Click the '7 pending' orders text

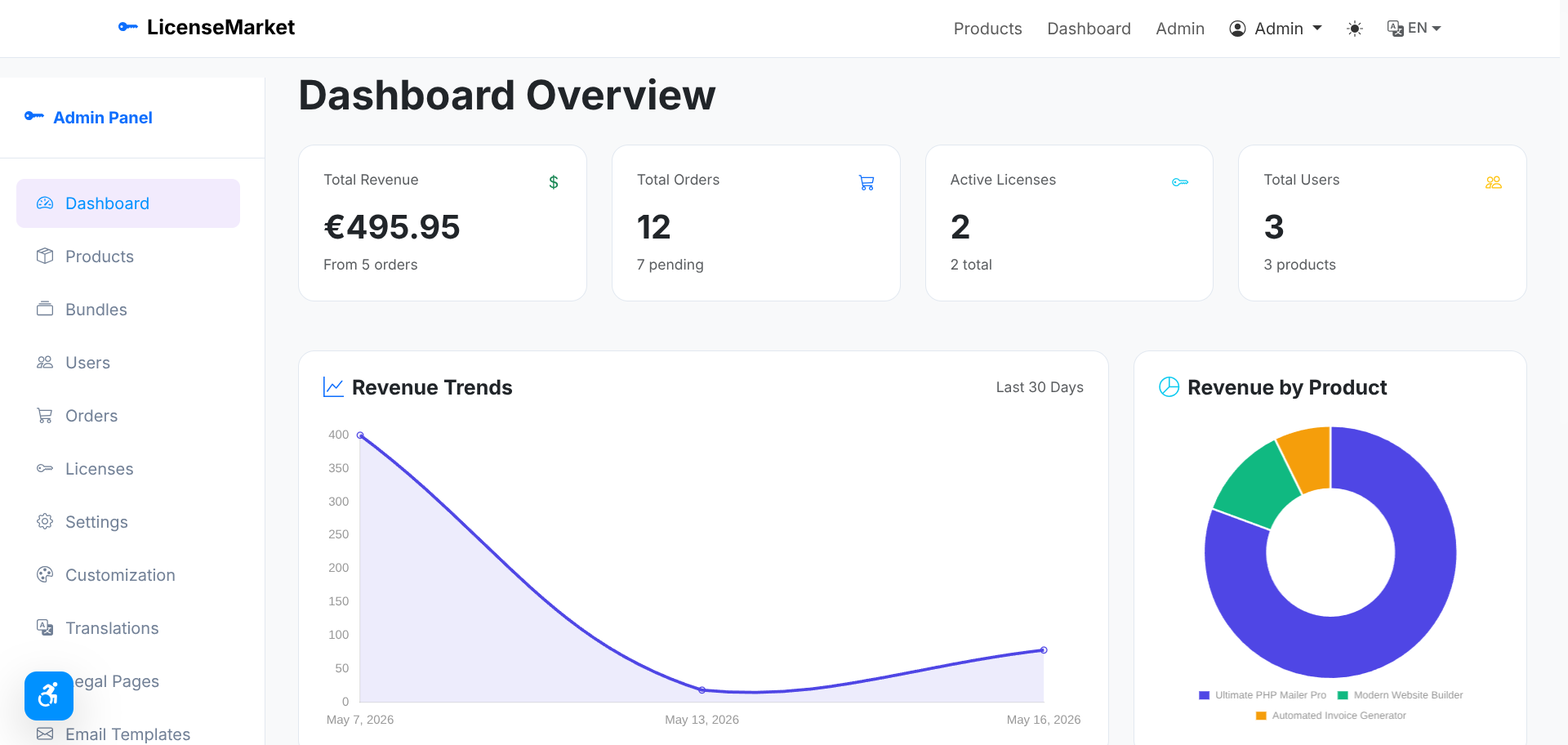[670, 265]
